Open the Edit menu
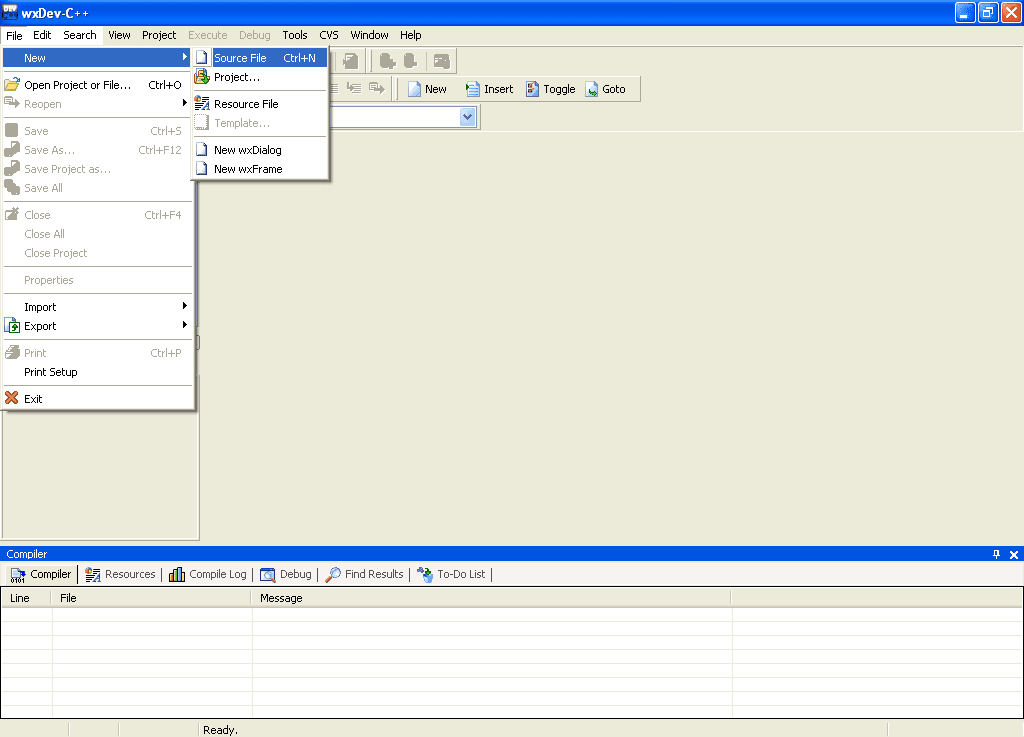The height and width of the screenshot is (737, 1024). coord(42,35)
